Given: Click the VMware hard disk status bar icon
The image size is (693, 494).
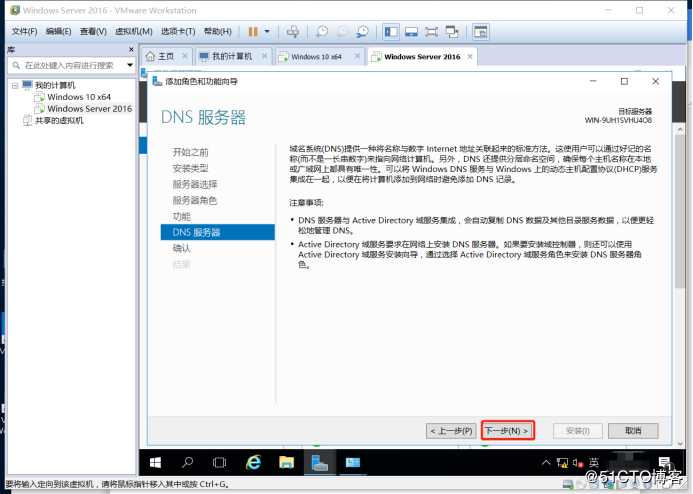Looking at the screenshot, I should 568,484.
